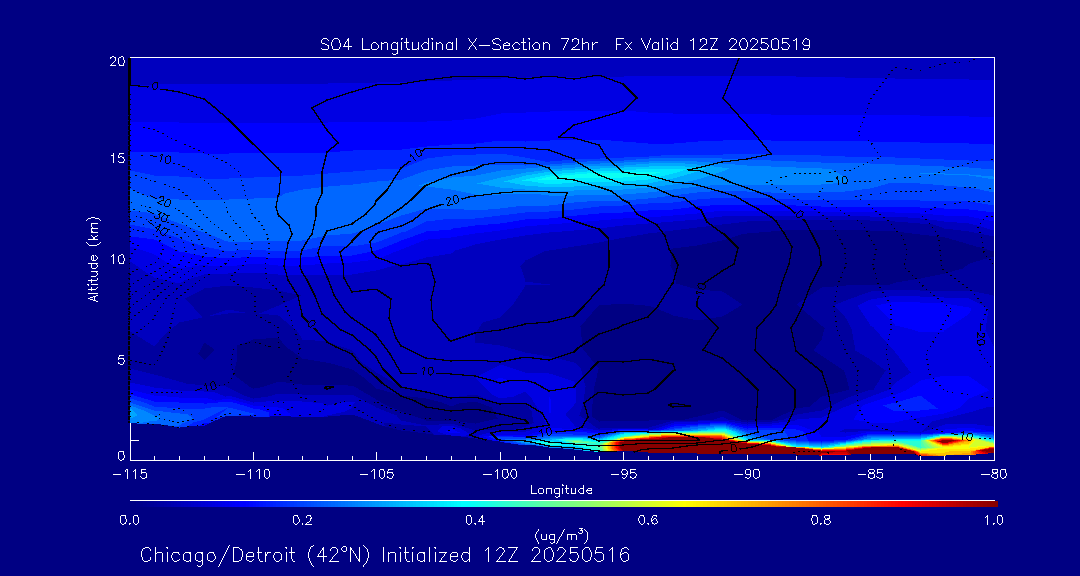Select the 'Altitude (km)' axis label
Viewport: 1080px width, 576px height.
click(93, 258)
